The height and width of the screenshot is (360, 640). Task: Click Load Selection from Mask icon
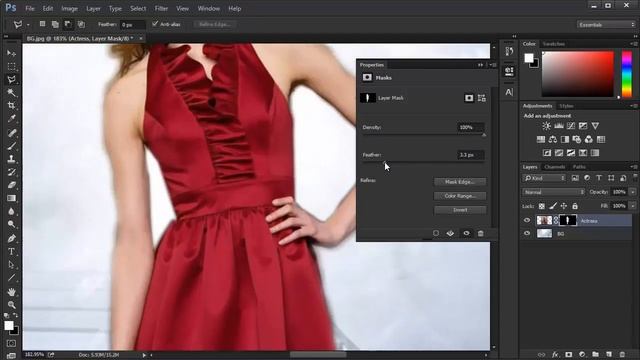(x=436, y=233)
